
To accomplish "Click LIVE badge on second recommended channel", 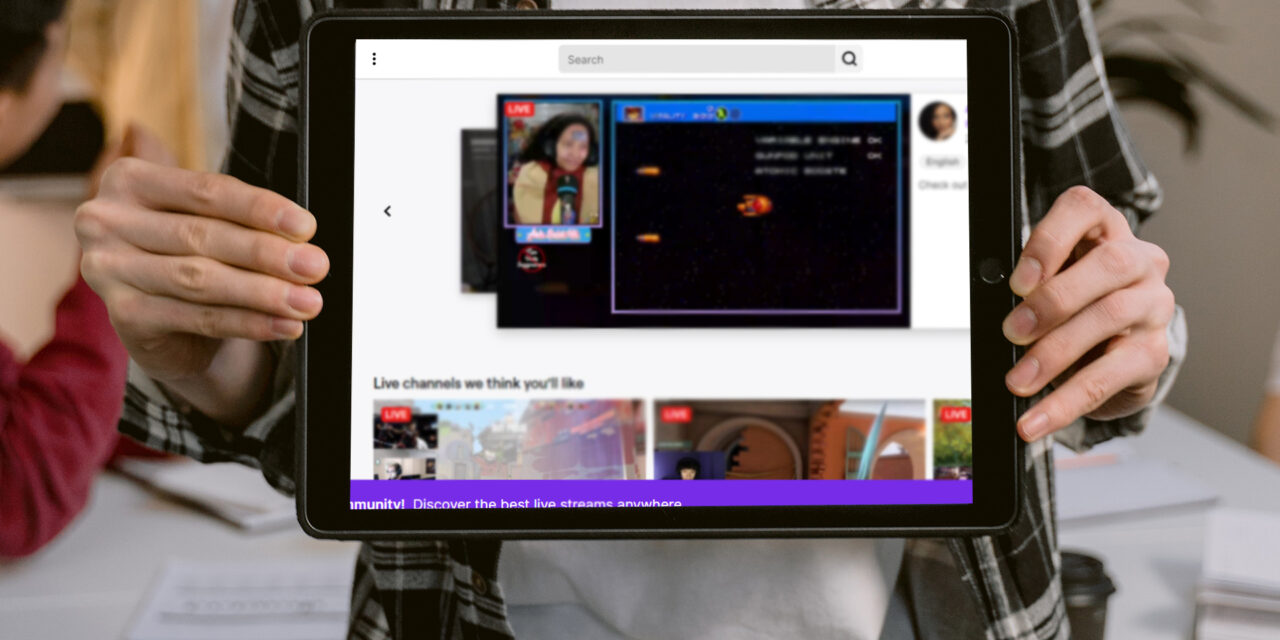I will 676,414.
